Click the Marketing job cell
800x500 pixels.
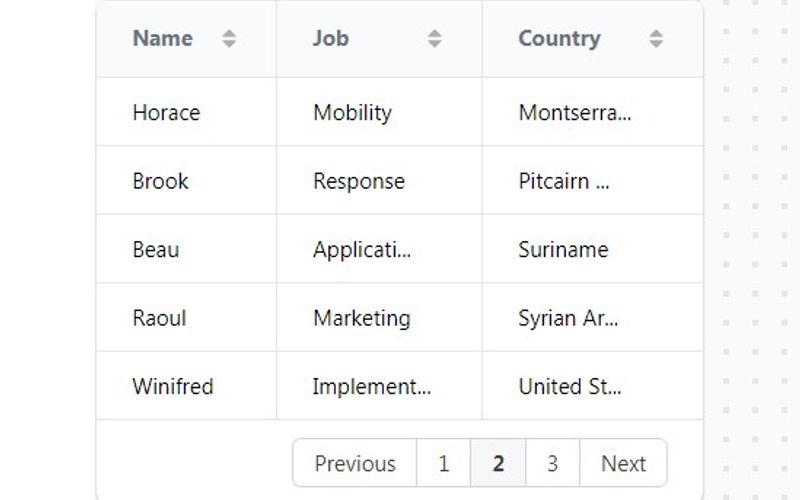361,318
